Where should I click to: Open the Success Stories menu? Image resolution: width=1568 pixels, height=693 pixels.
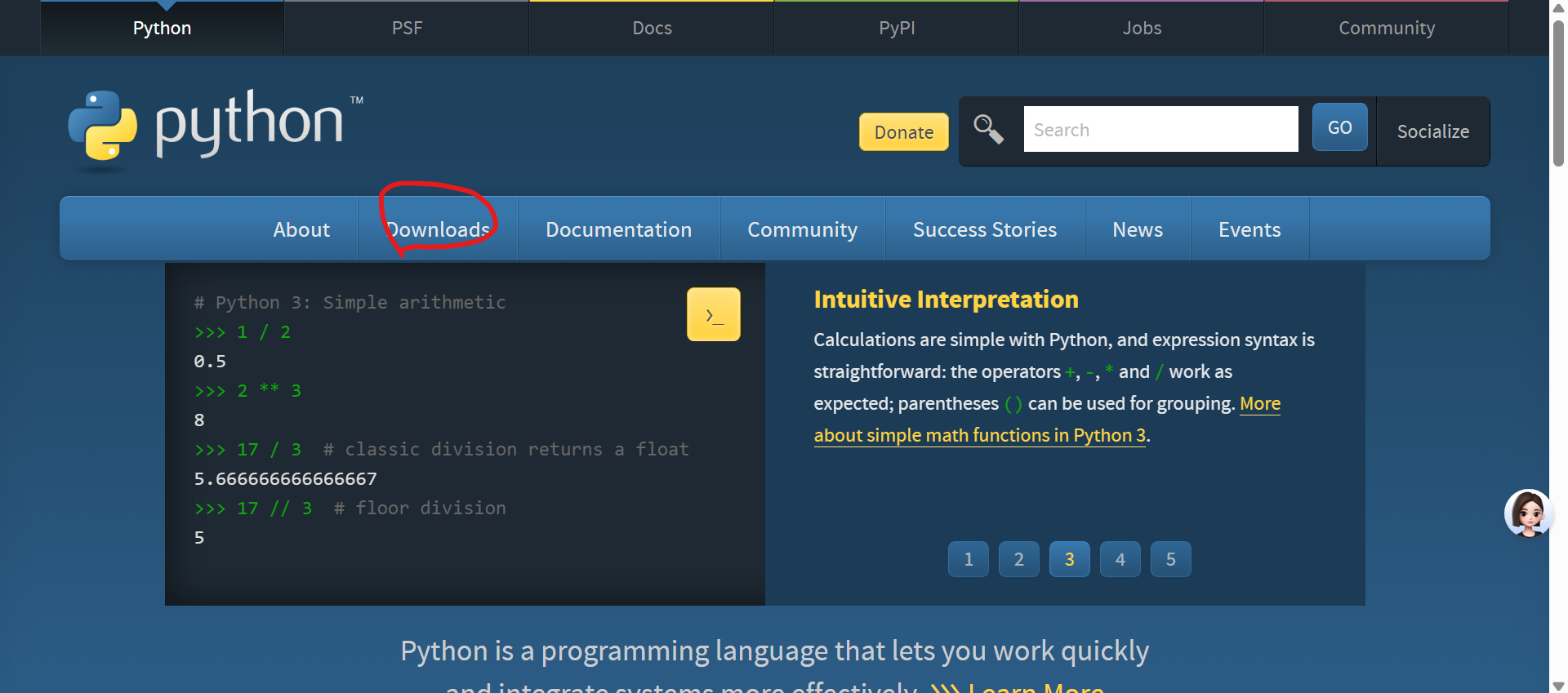985,229
